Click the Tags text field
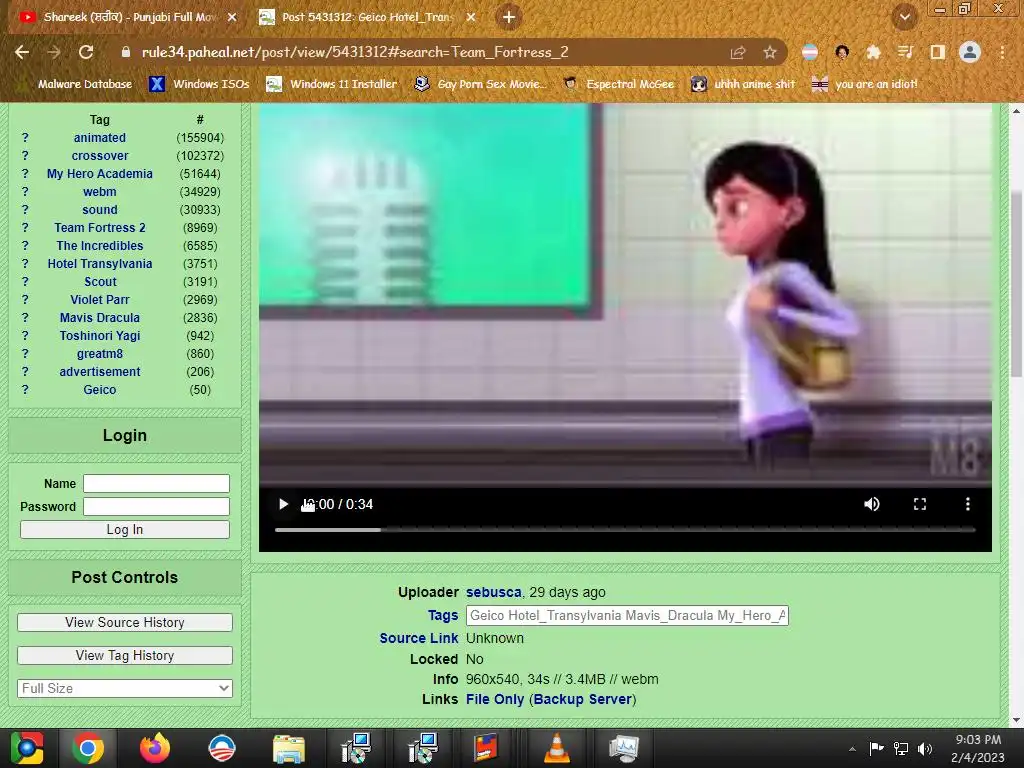This screenshot has width=1024, height=768. (x=627, y=615)
